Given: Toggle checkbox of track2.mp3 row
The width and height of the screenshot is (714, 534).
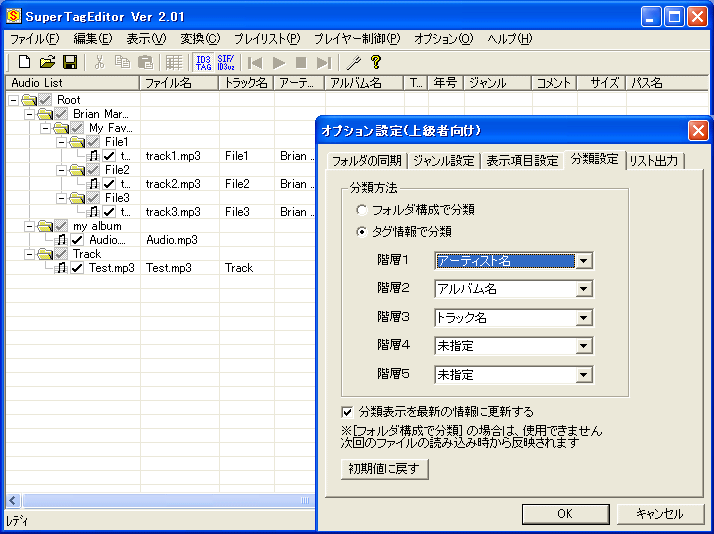Looking at the screenshot, I should (109, 184).
